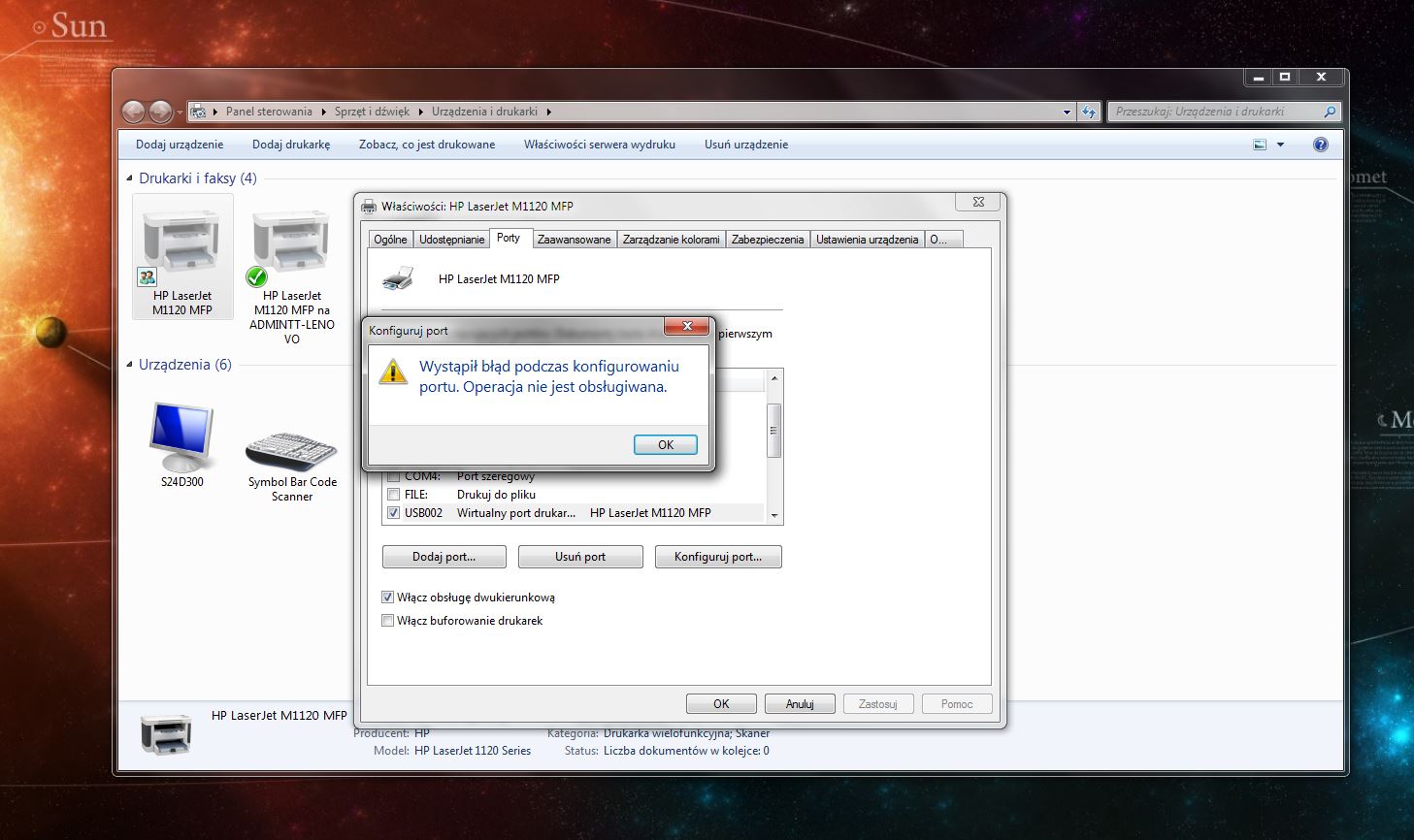Click printer icon in Właściwości title bar
This screenshot has height=840, width=1414.
coord(369,206)
